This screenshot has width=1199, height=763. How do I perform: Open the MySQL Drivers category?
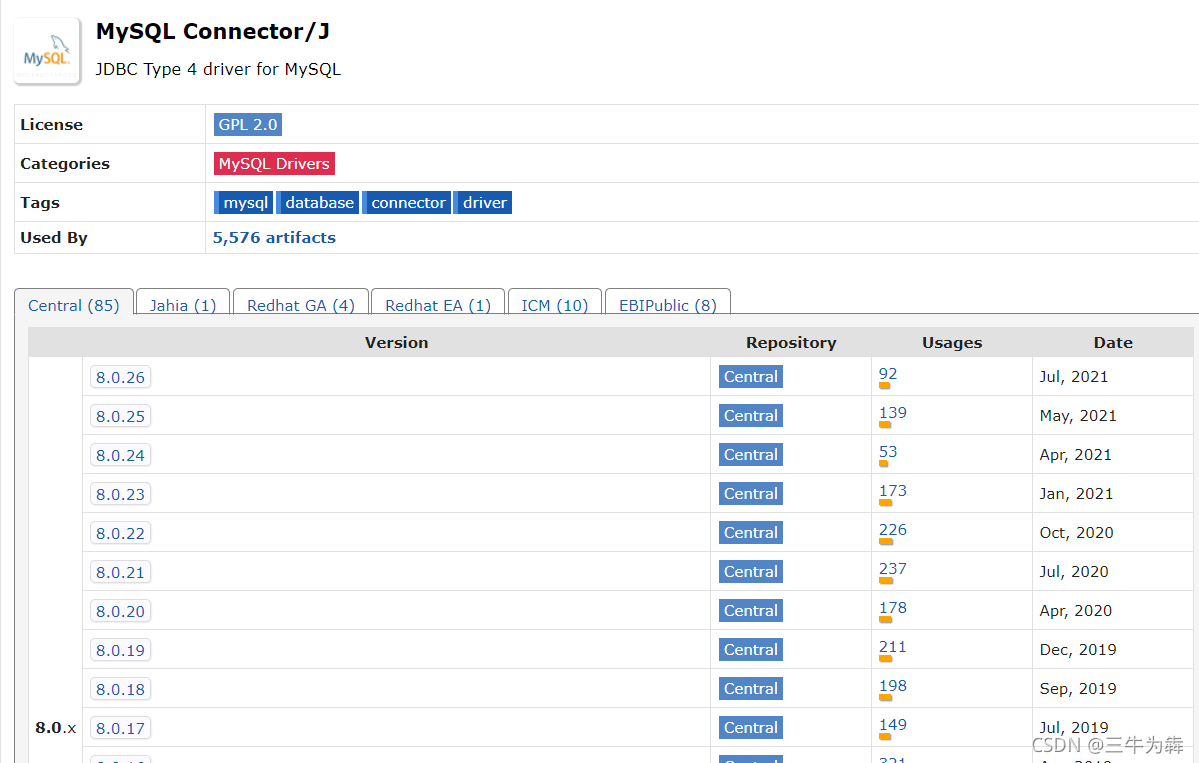(x=274, y=164)
